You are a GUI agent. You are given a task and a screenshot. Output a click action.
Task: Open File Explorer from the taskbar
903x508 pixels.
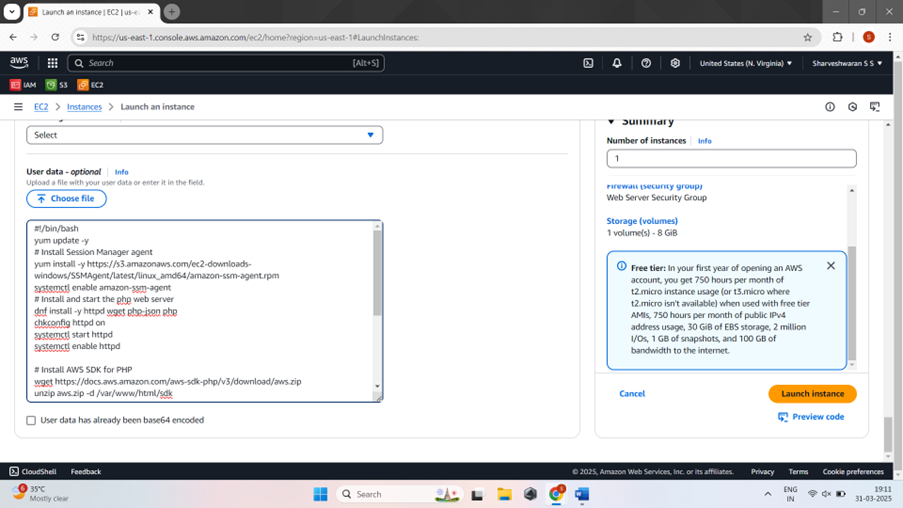pos(504,494)
